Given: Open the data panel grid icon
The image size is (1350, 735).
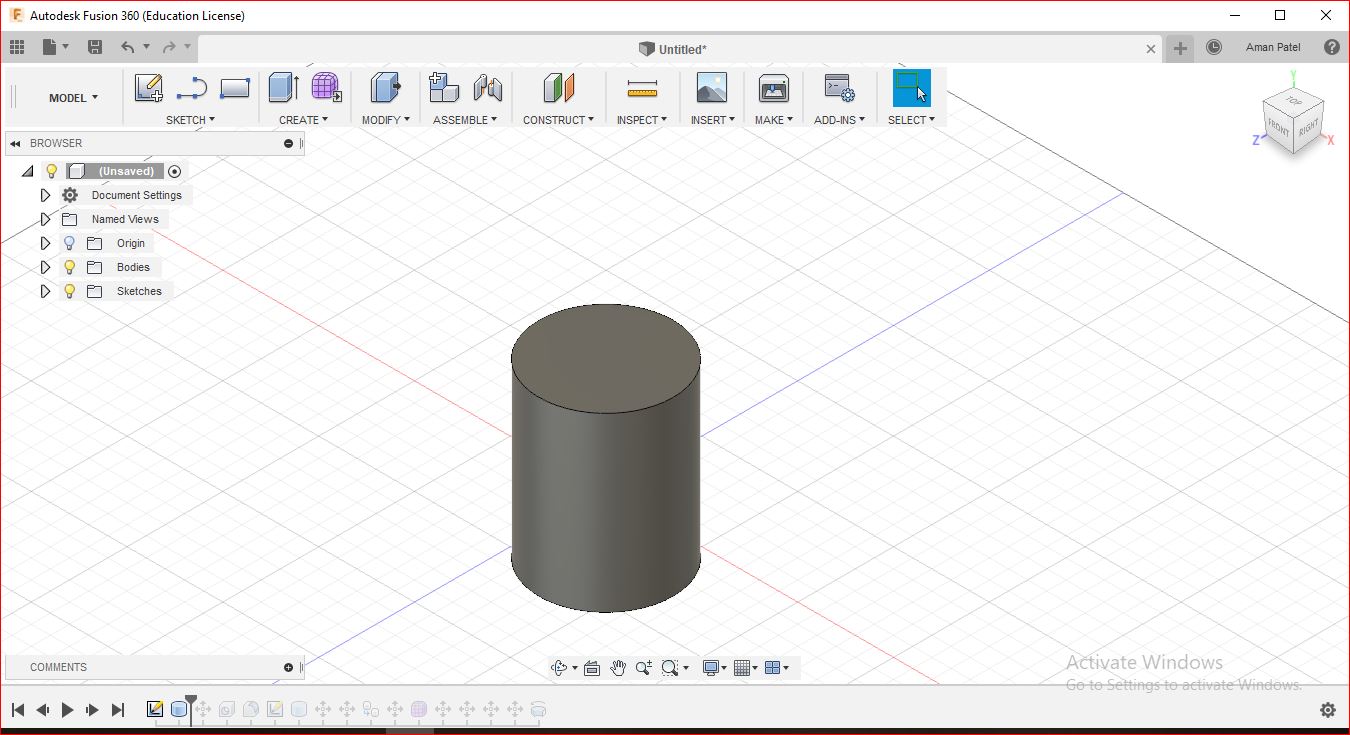Looking at the screenshot, I should [17, 47].
